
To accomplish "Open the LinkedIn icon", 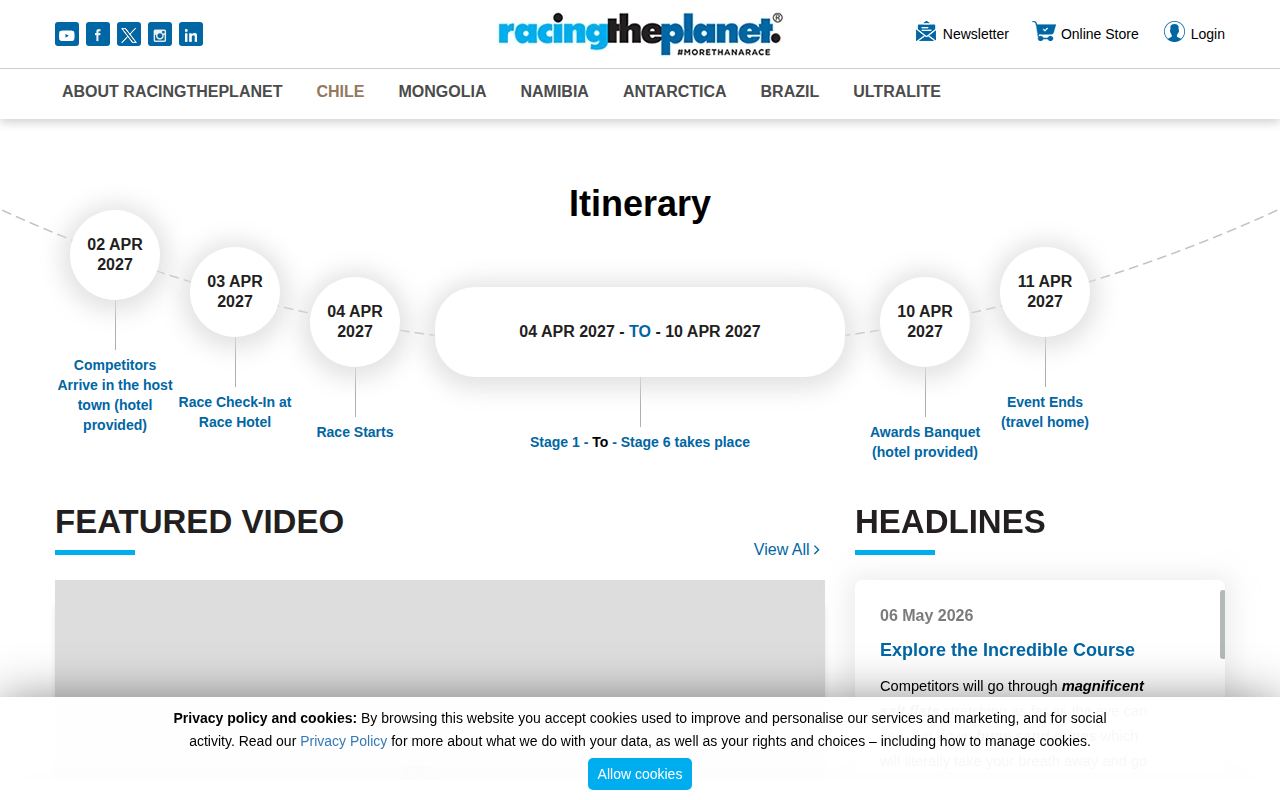I will tap(191, 35).
